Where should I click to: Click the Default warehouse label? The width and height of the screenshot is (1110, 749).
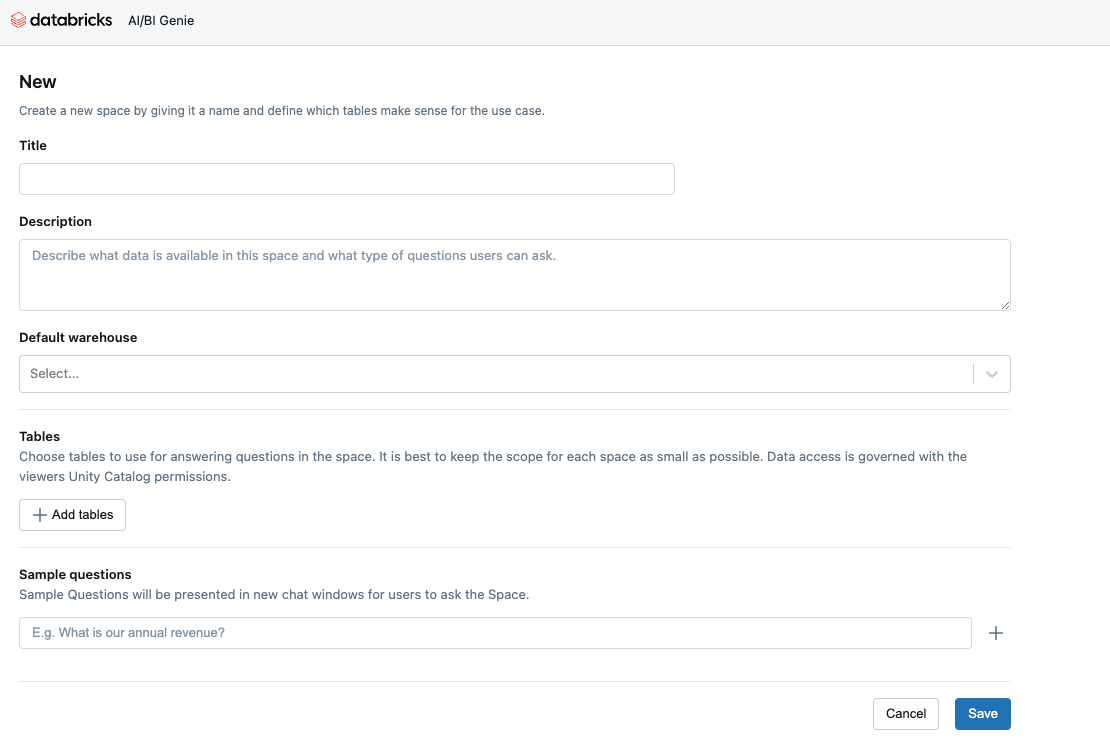coord(78,337)
